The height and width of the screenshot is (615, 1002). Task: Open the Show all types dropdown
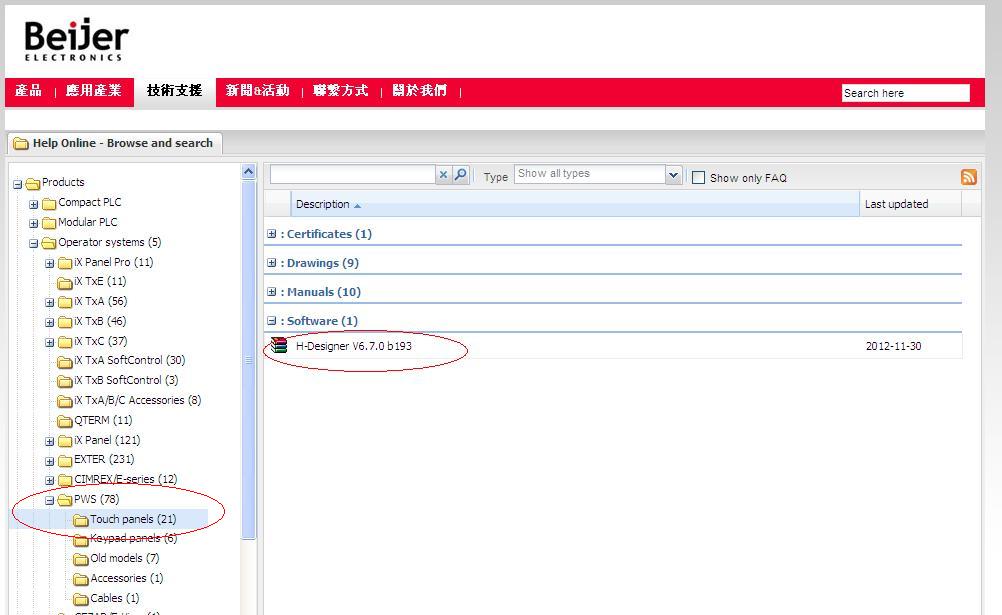[x=673, y=175]
